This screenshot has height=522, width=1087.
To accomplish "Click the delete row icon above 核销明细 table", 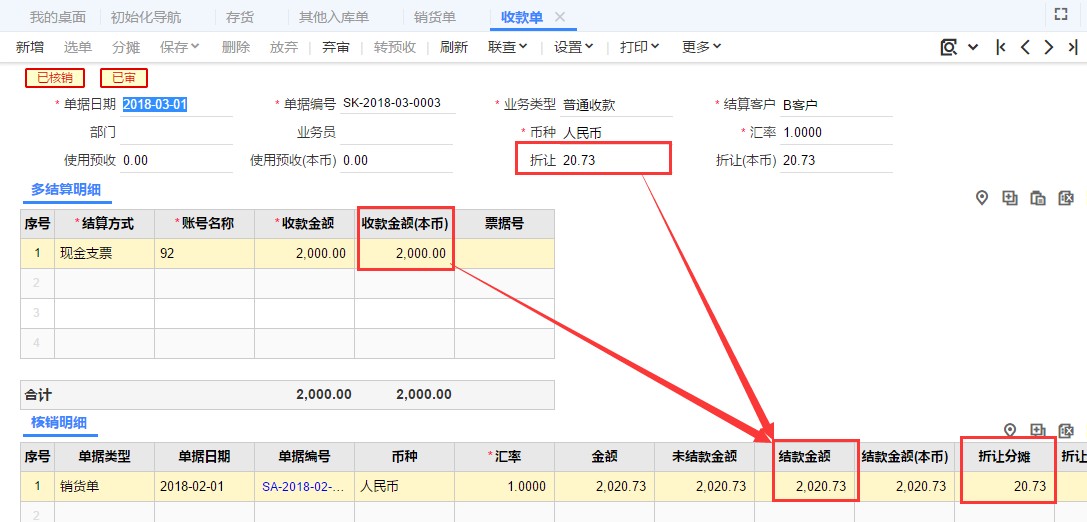I will point(1066,430).
